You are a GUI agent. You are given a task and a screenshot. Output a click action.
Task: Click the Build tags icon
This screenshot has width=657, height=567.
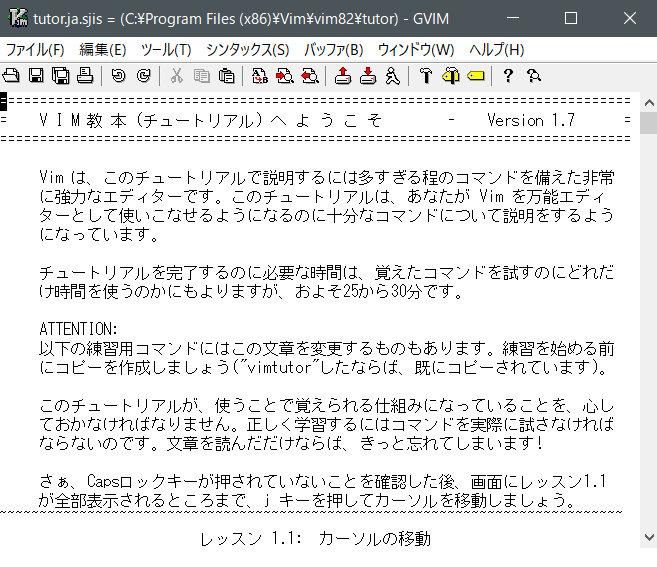(451, 76)
